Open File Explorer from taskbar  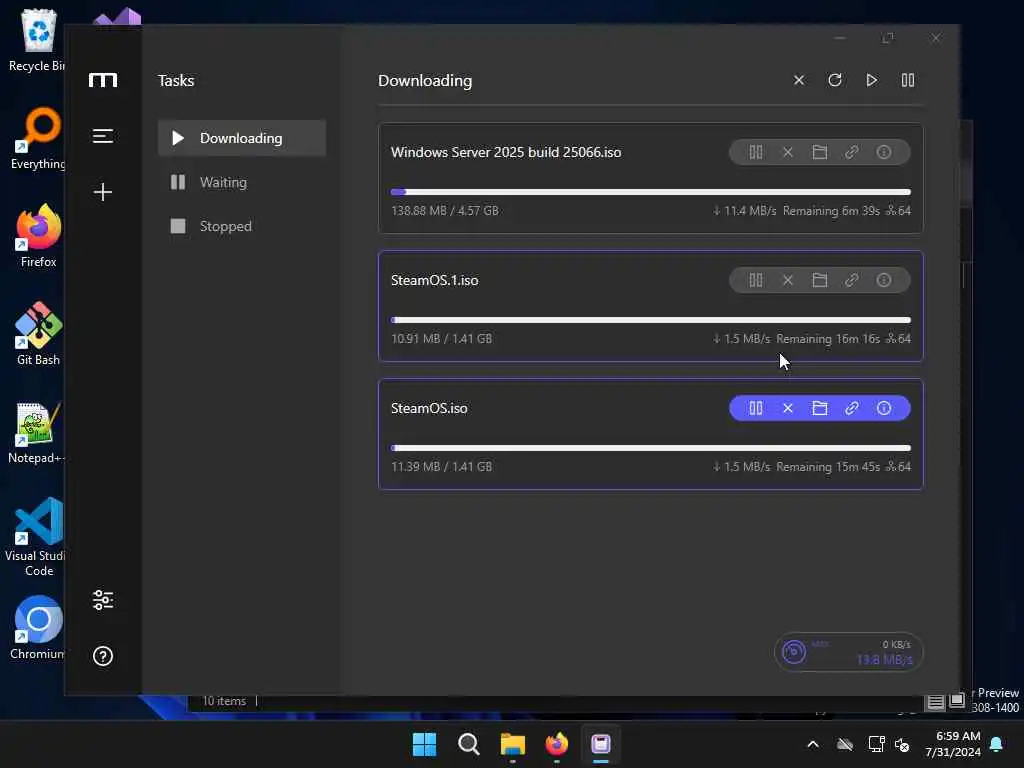[x=513, y=744]
